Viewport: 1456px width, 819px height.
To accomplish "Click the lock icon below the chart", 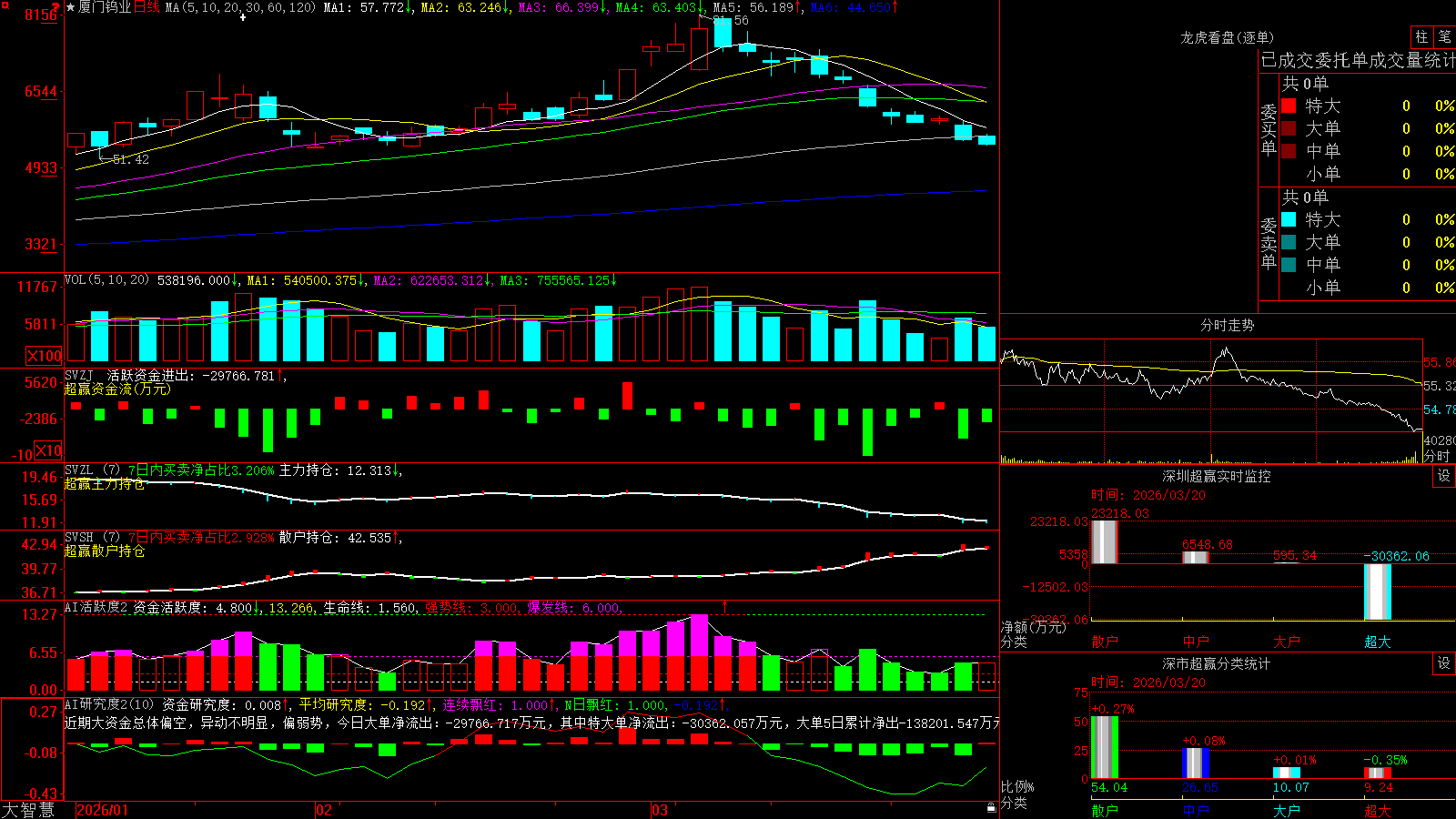I will point(992,807).
